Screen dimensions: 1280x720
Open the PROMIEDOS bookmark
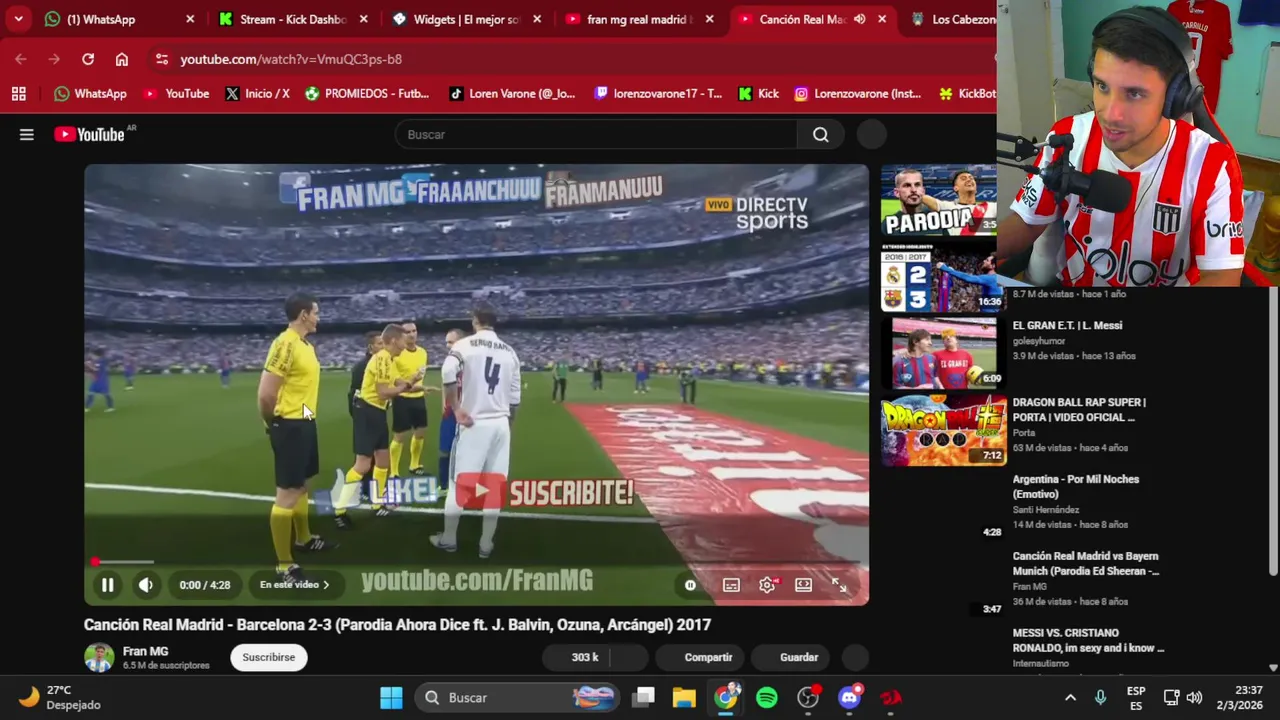click(367, 93)
